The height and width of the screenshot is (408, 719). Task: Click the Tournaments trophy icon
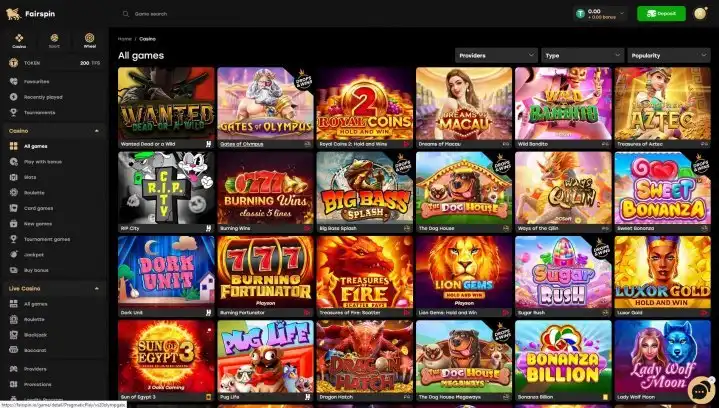click(x=13, y=112)
